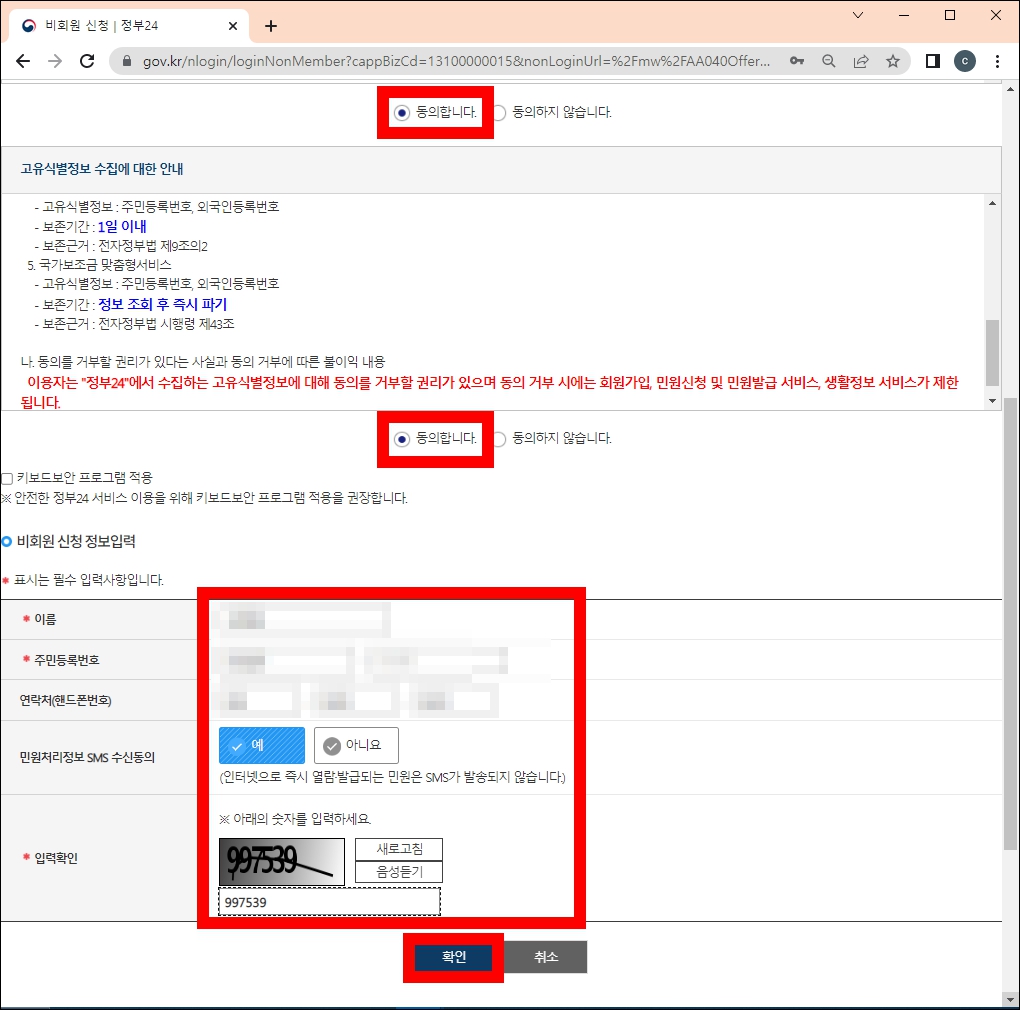The width and height of the screenshot is (1020, 1010).
Task: Open the three-dot browser menu
Action: [x=999, y=61]
